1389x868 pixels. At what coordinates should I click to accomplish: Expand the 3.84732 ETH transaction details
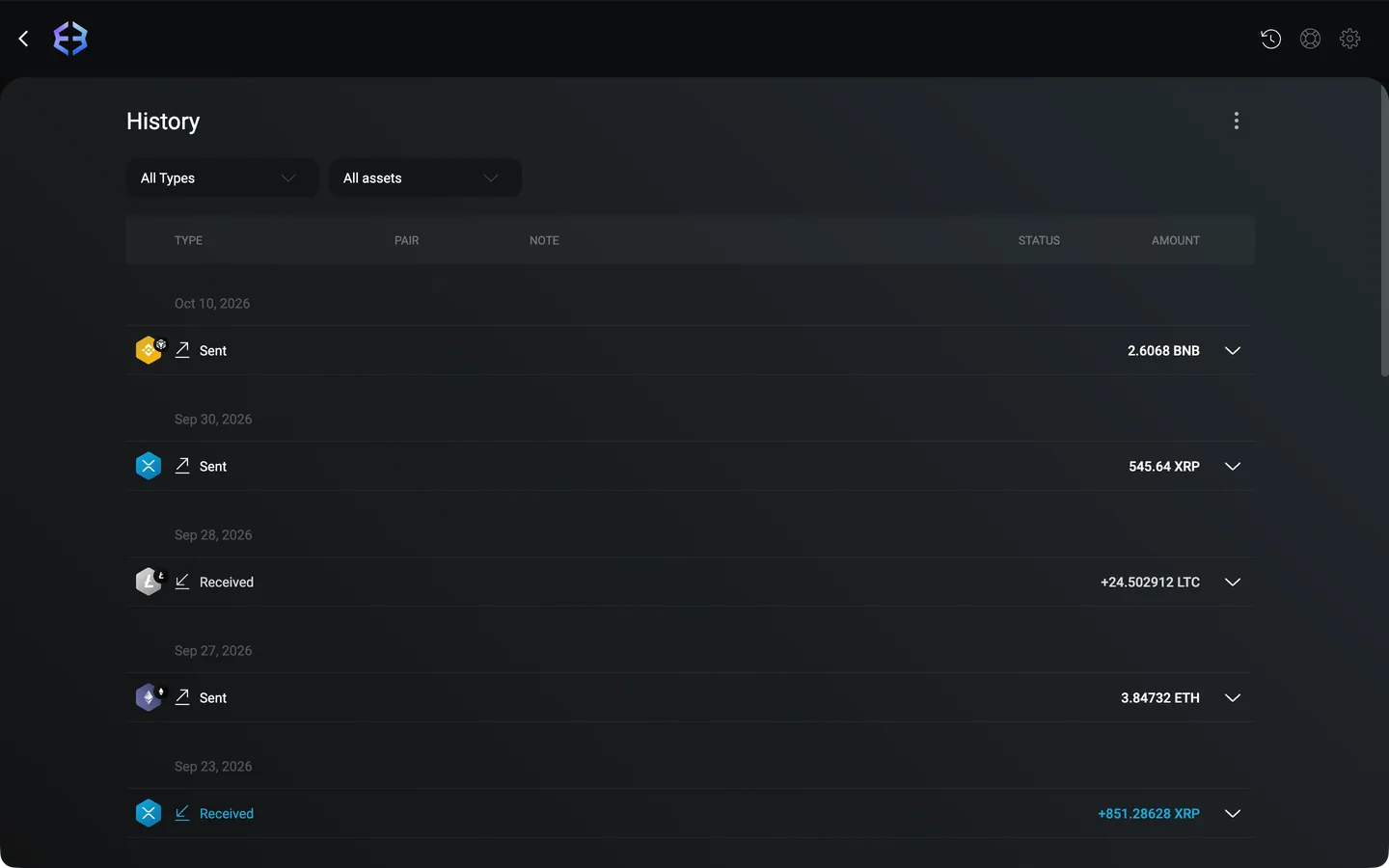(x=1233, y=697)
